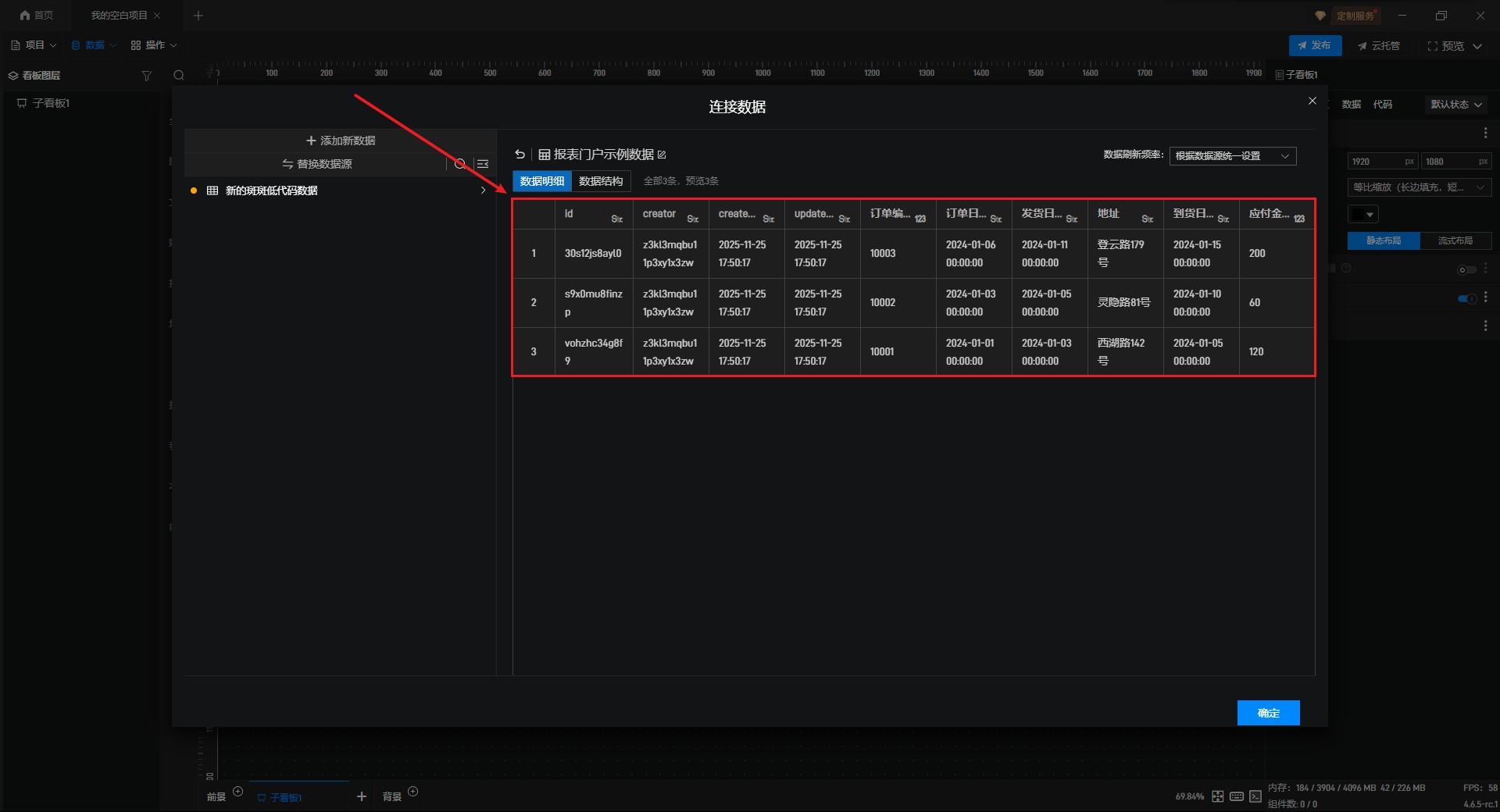This screenshot has width=1500, height=812.
Task: Open the black background color swatch
Action: (x=1362, y=214)
